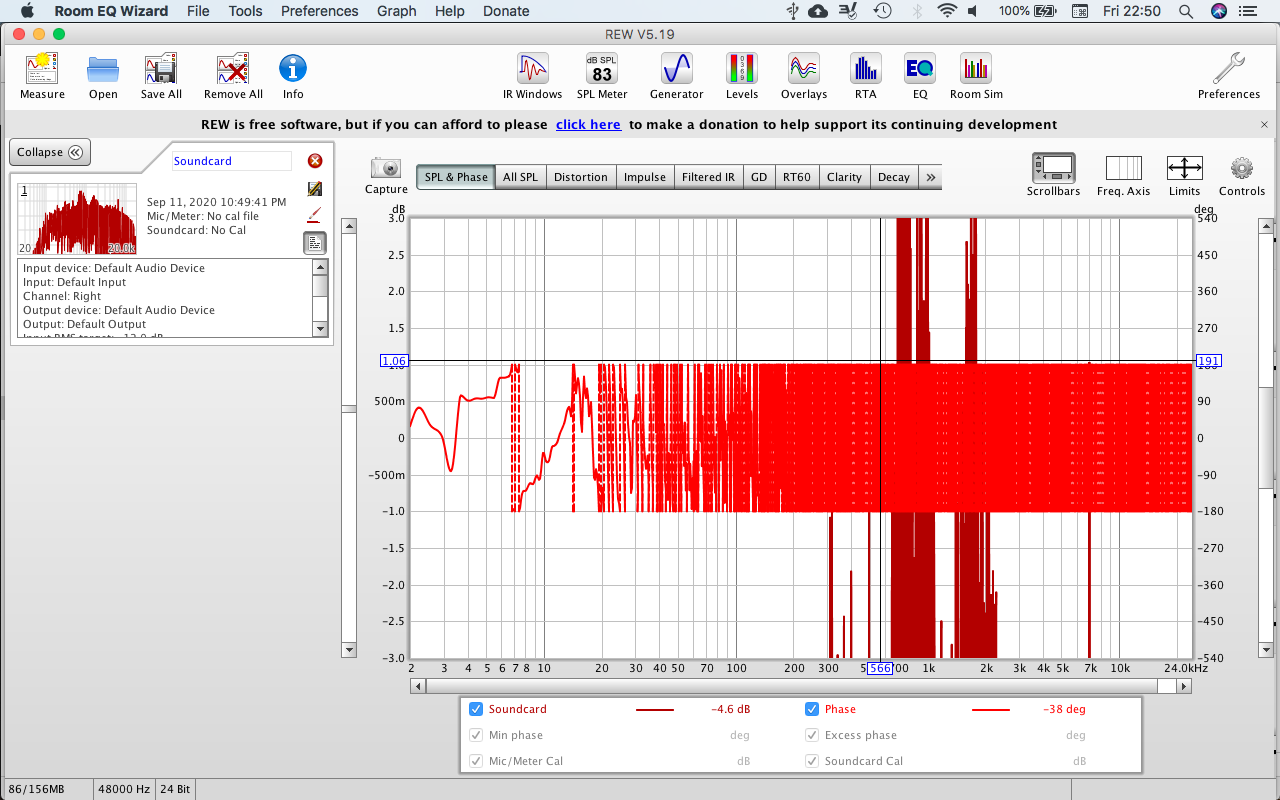Collapse the measurements panel
Screen dimensions: 1280x800
pos(50,152)
